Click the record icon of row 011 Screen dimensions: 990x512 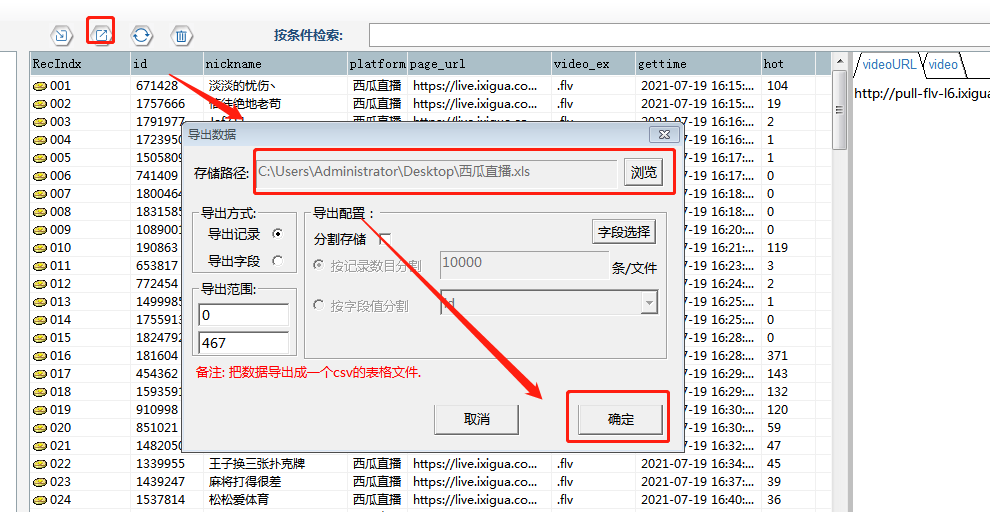point(40,266)
